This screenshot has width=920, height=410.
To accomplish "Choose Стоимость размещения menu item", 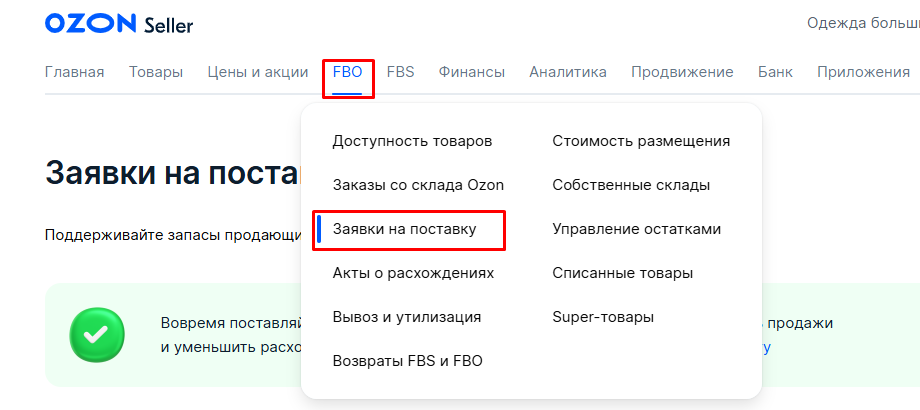I will pyautogui.click(x=641, y=141).
